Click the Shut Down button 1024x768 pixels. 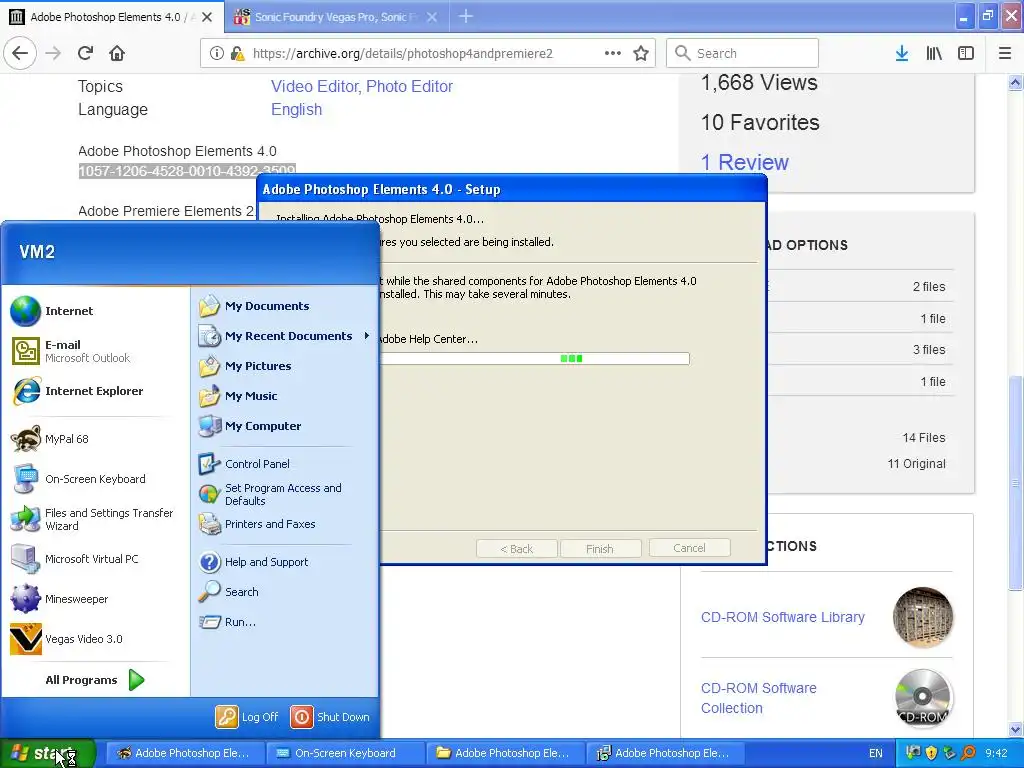point(330,716)
